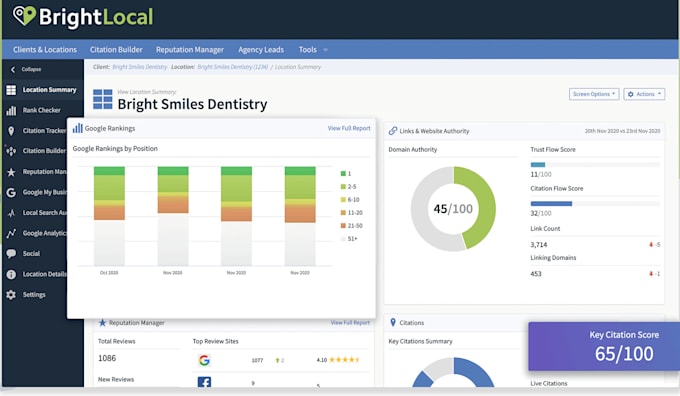This screenshot has height=396, width=680.
Task: Click View Full Report in Google Rankings
Action: (349, 128)
